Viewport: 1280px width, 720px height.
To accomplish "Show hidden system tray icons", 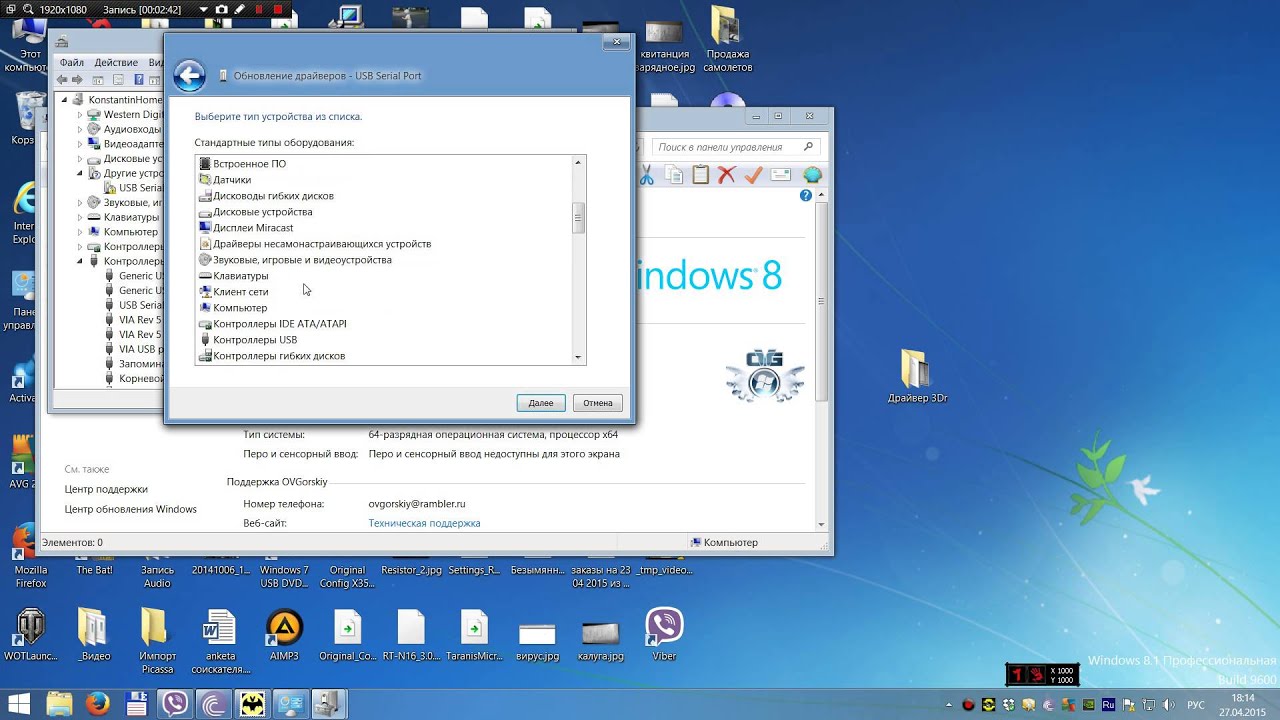I will click(948, 705).
